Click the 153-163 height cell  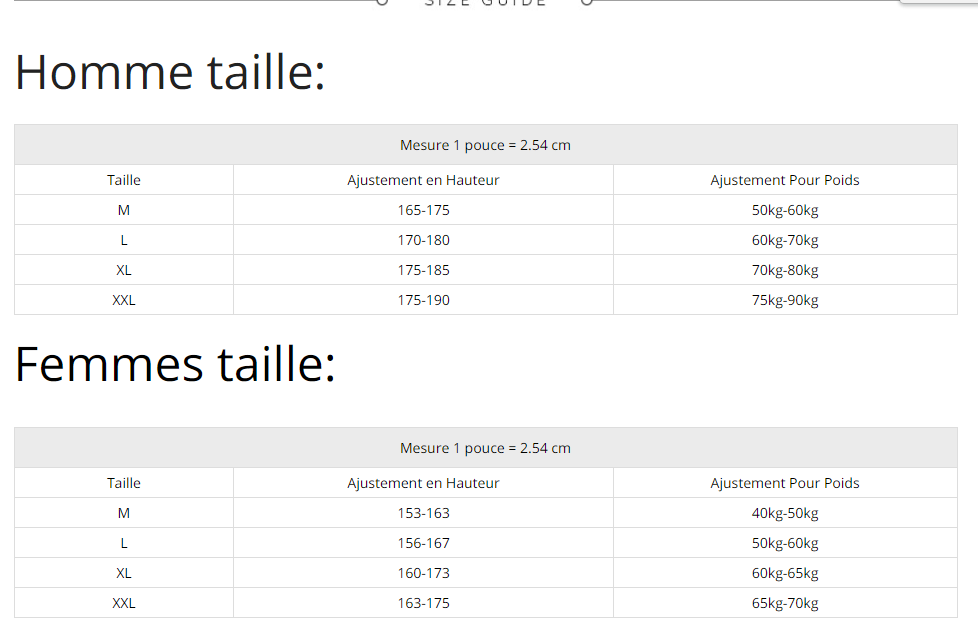[423, 513]
